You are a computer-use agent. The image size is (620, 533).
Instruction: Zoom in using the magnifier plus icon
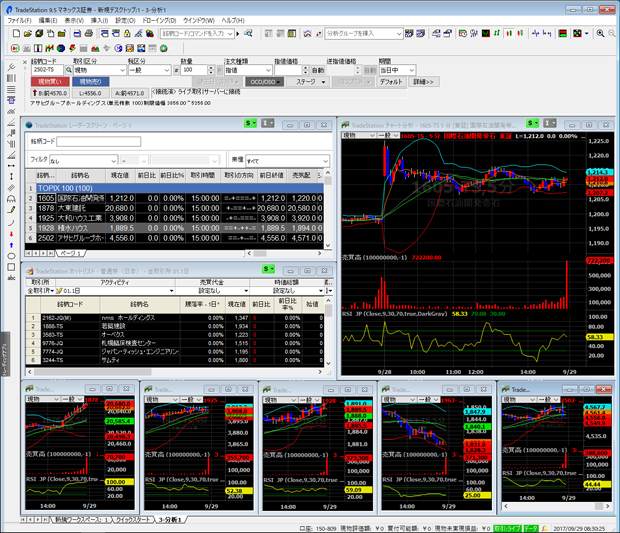(600, 34)
